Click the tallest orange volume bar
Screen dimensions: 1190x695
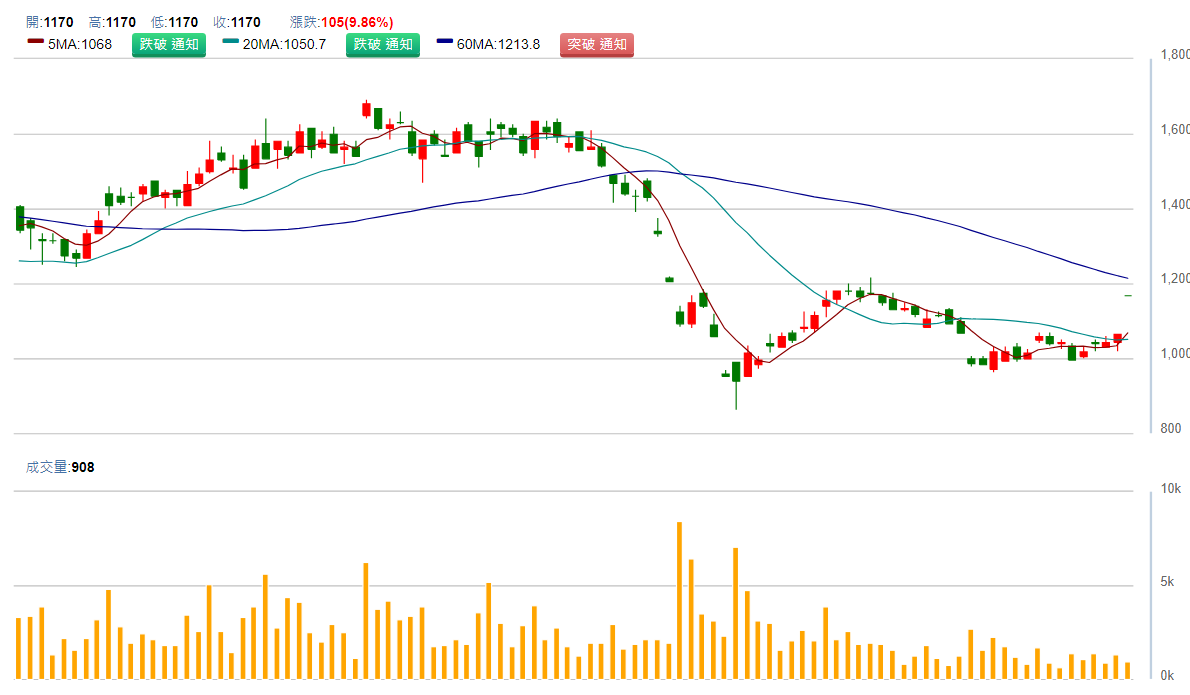(x=679, y=600)
